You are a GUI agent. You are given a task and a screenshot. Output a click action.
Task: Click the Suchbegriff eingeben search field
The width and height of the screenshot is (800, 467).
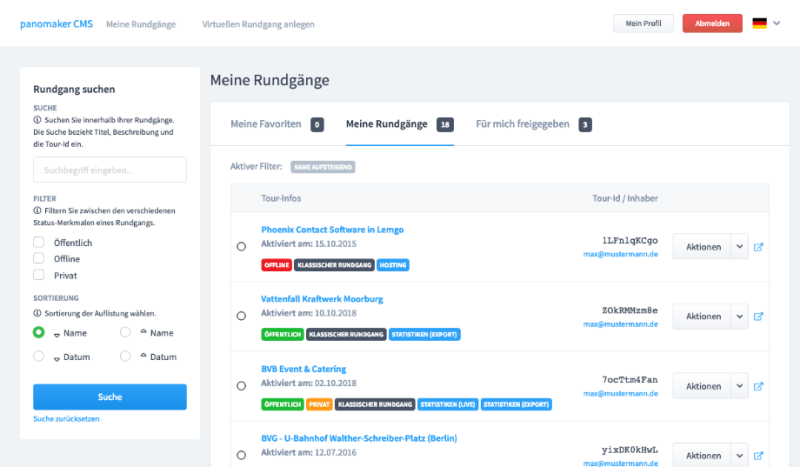pyautogui.click(x=110, y=170)
